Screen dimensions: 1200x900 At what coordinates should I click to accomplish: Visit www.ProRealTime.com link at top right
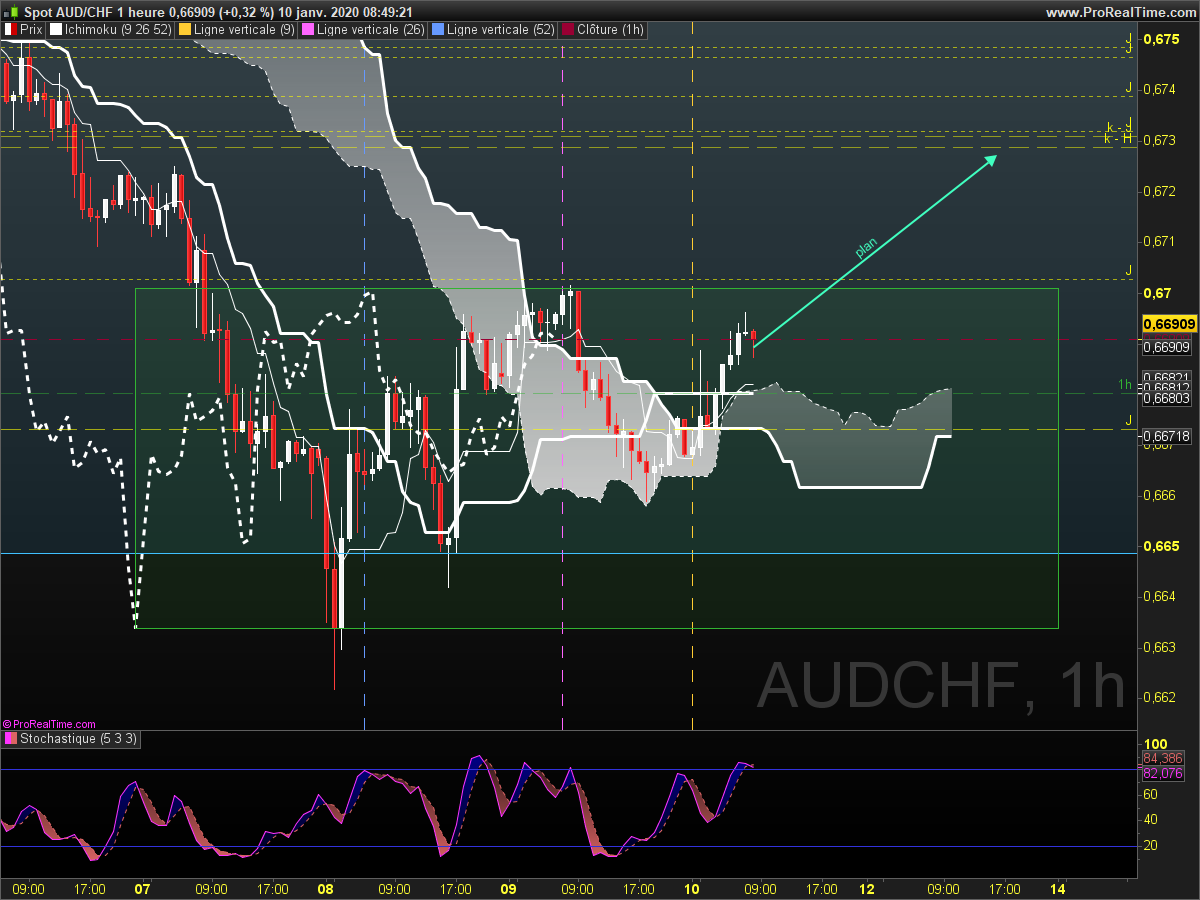tap(1121, 12)
